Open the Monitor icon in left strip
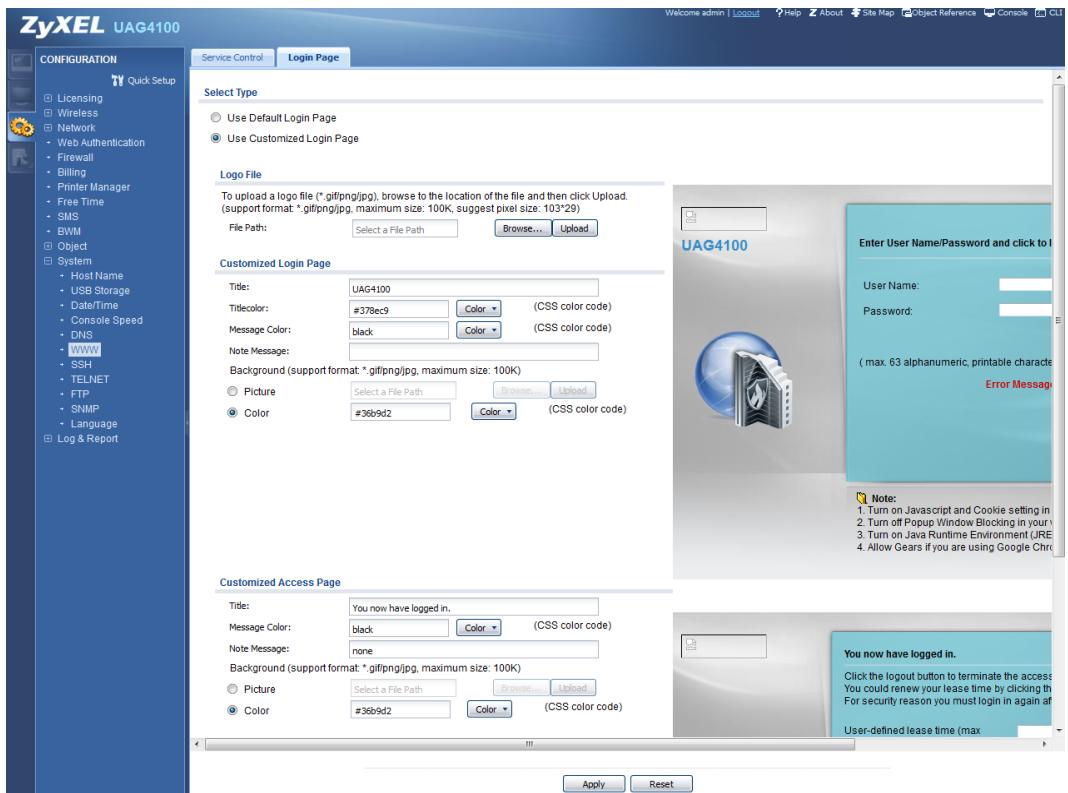Image resolution: width=1068 pixels, height=793 pixels. click(21, 95)
